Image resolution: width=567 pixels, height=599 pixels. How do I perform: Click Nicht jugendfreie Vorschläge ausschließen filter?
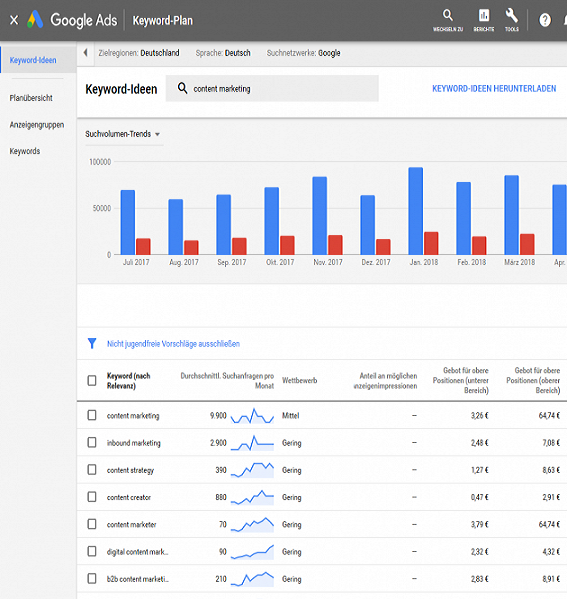click(x=173, y=344)
